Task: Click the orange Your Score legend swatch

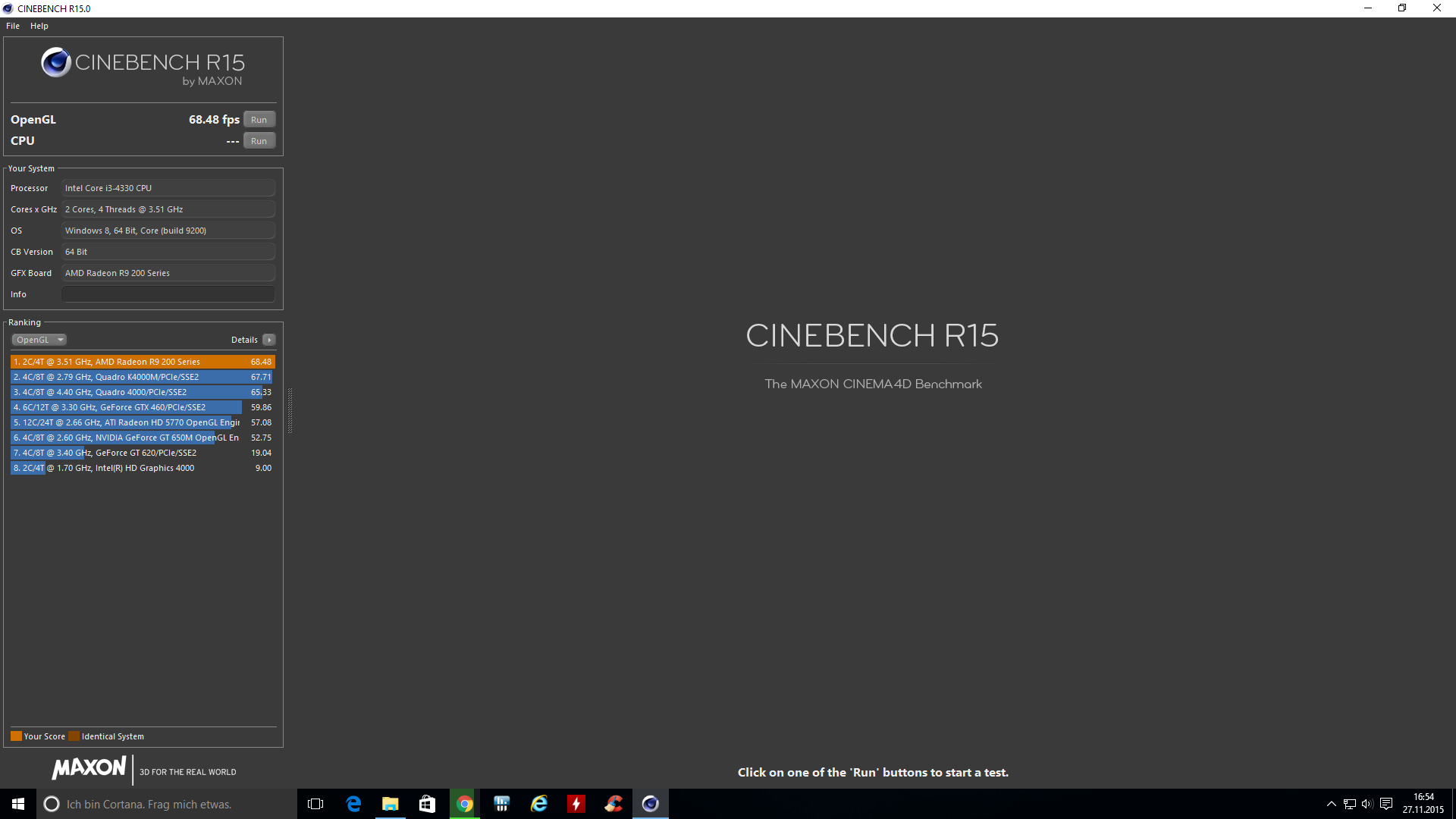Action: coord(16,736)
